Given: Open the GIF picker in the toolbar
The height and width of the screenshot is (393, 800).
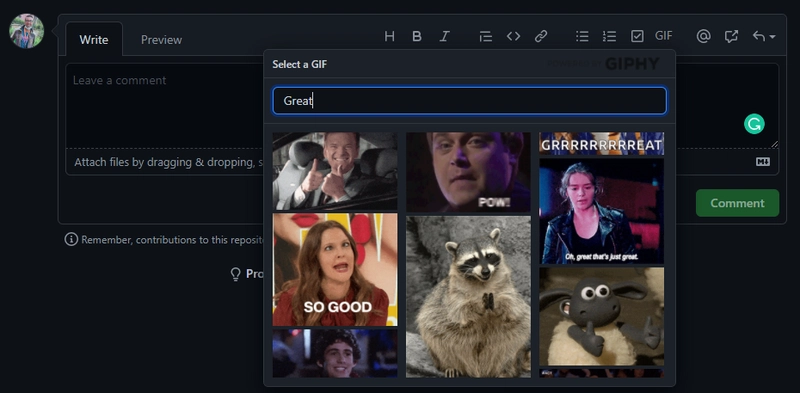Looking at the screenshot, I should click(664, 36).
